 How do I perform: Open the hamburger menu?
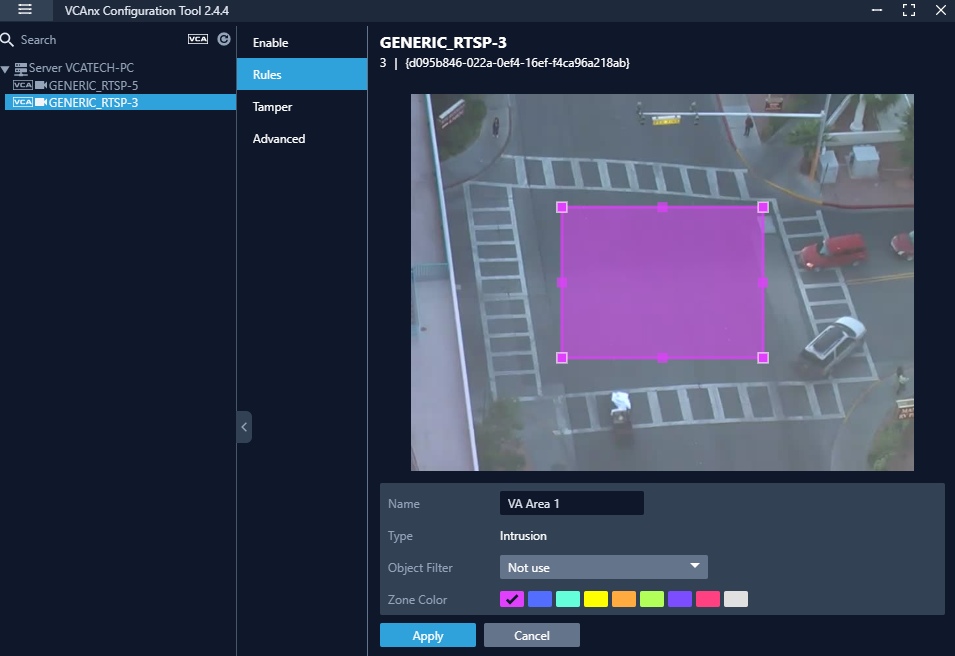[x=25, y=10]
